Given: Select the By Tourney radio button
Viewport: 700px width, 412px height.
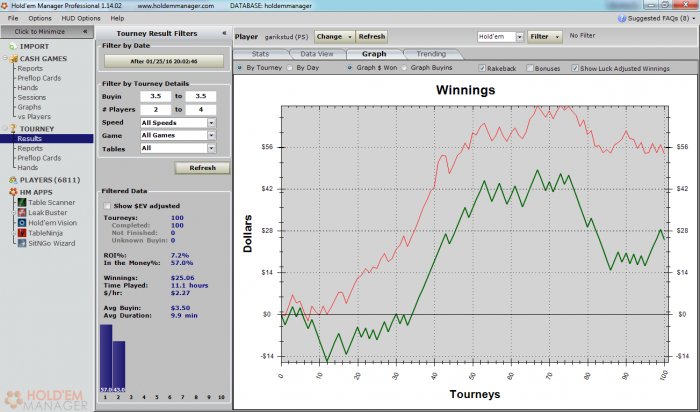Looking at the screenshot, I should pos(240,68).
